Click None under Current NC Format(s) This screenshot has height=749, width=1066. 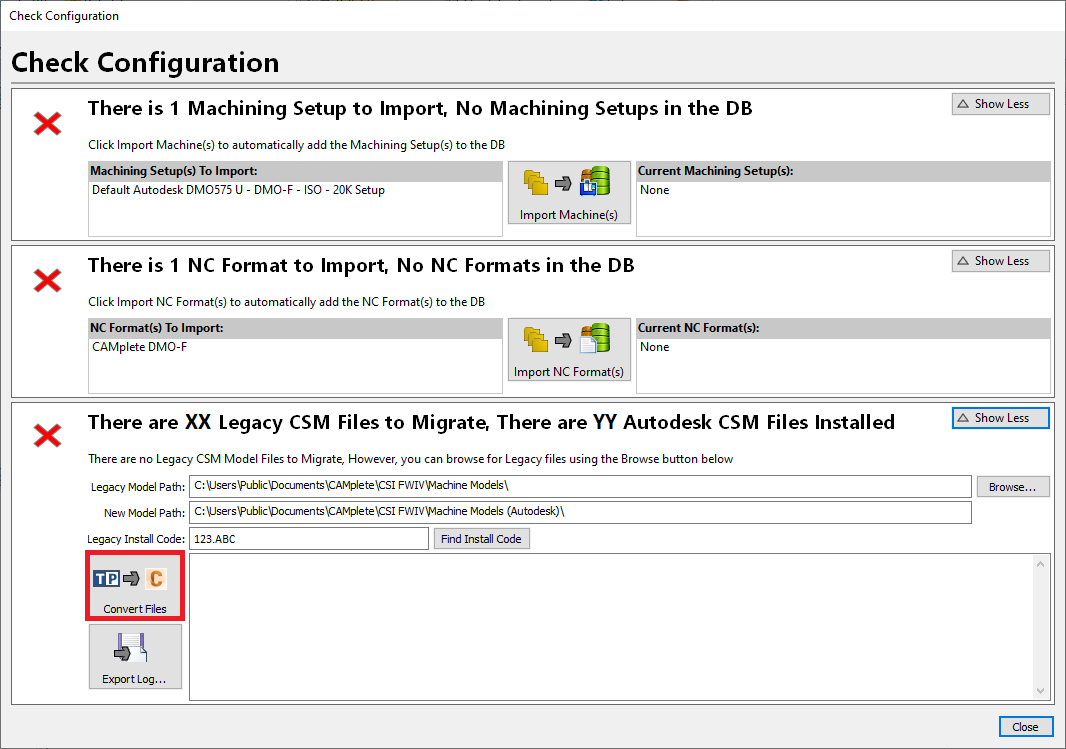click(655, 347)
